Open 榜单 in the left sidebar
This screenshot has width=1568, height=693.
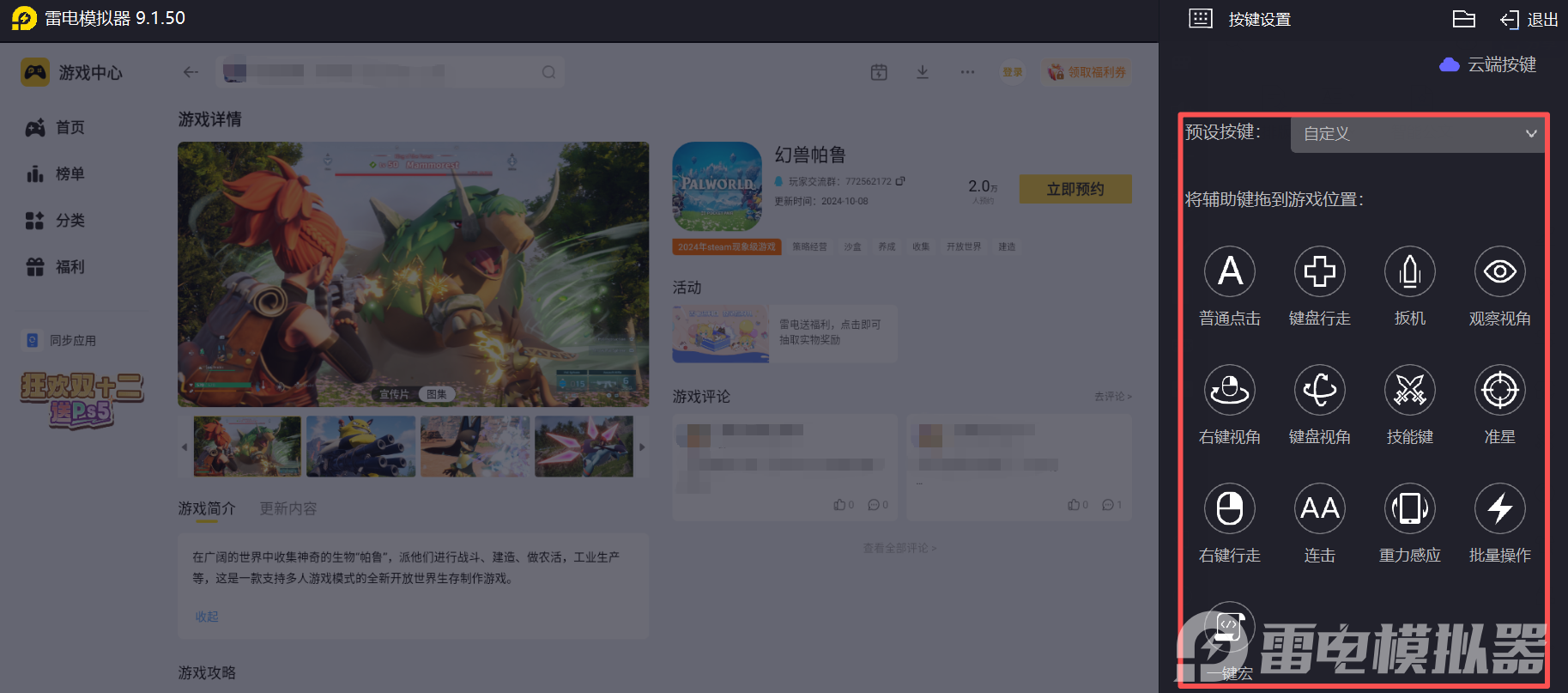(70, 174)
